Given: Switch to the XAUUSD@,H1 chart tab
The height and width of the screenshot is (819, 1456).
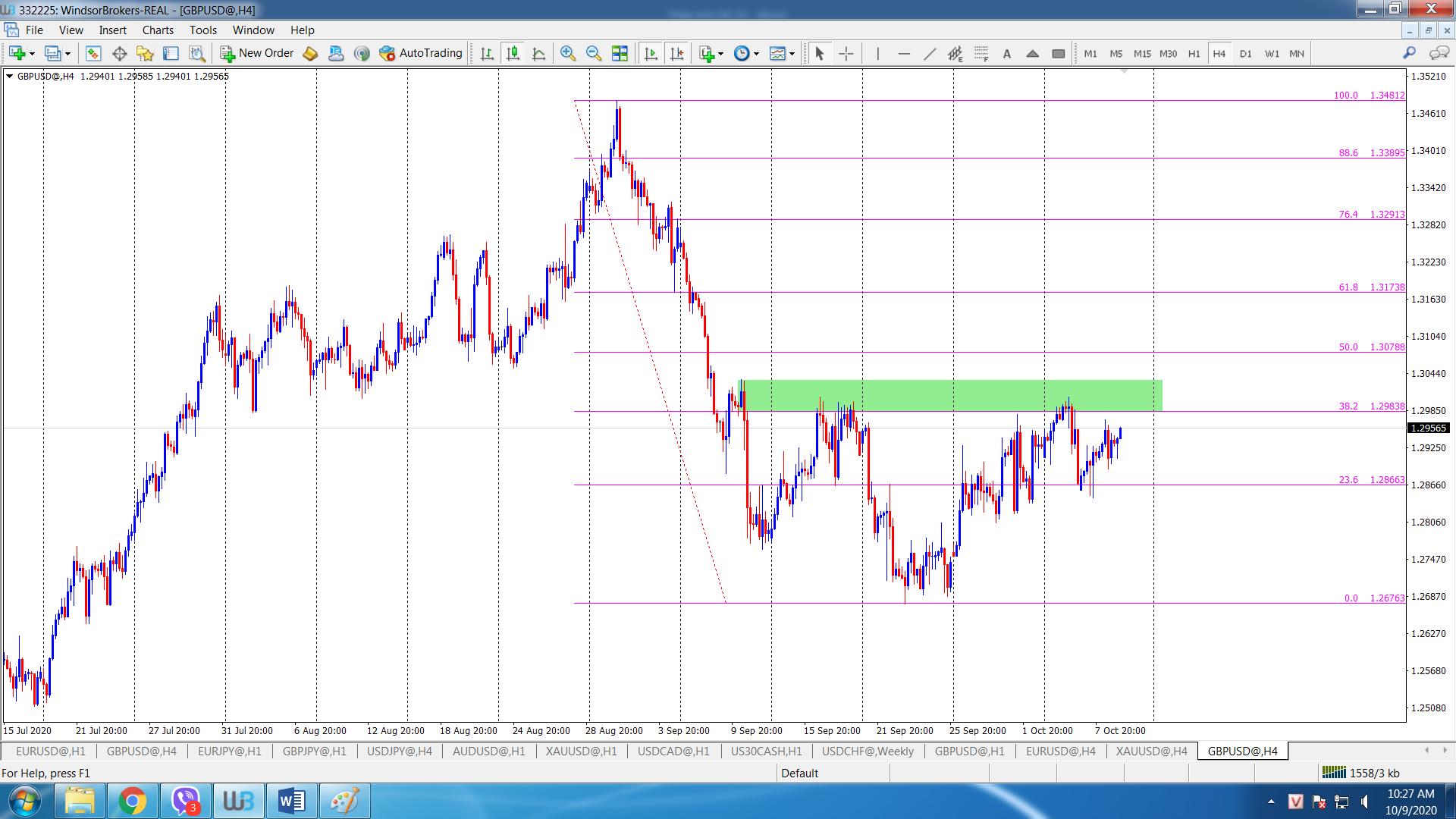Looking at the screenshot, I should coord(581,751).
